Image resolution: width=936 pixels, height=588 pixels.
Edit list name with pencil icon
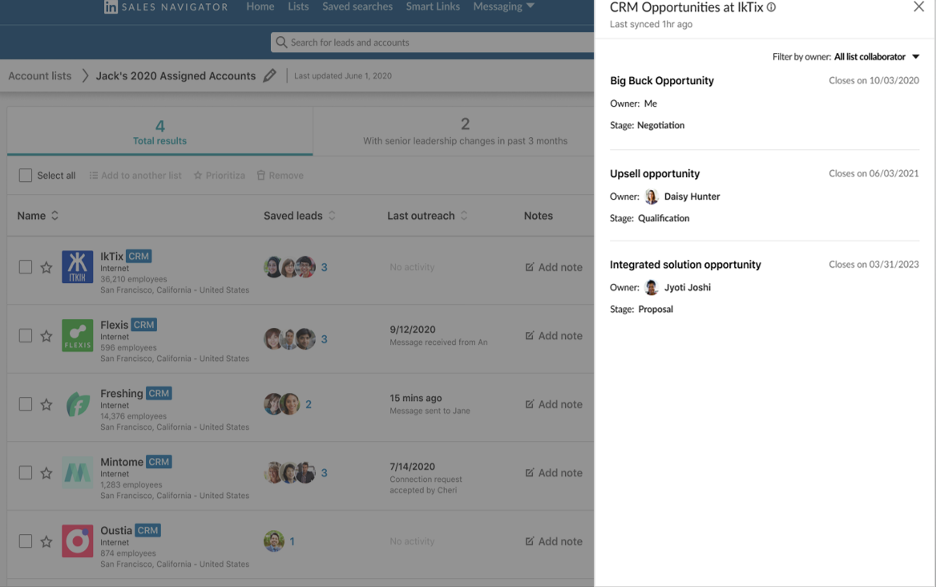270,76
